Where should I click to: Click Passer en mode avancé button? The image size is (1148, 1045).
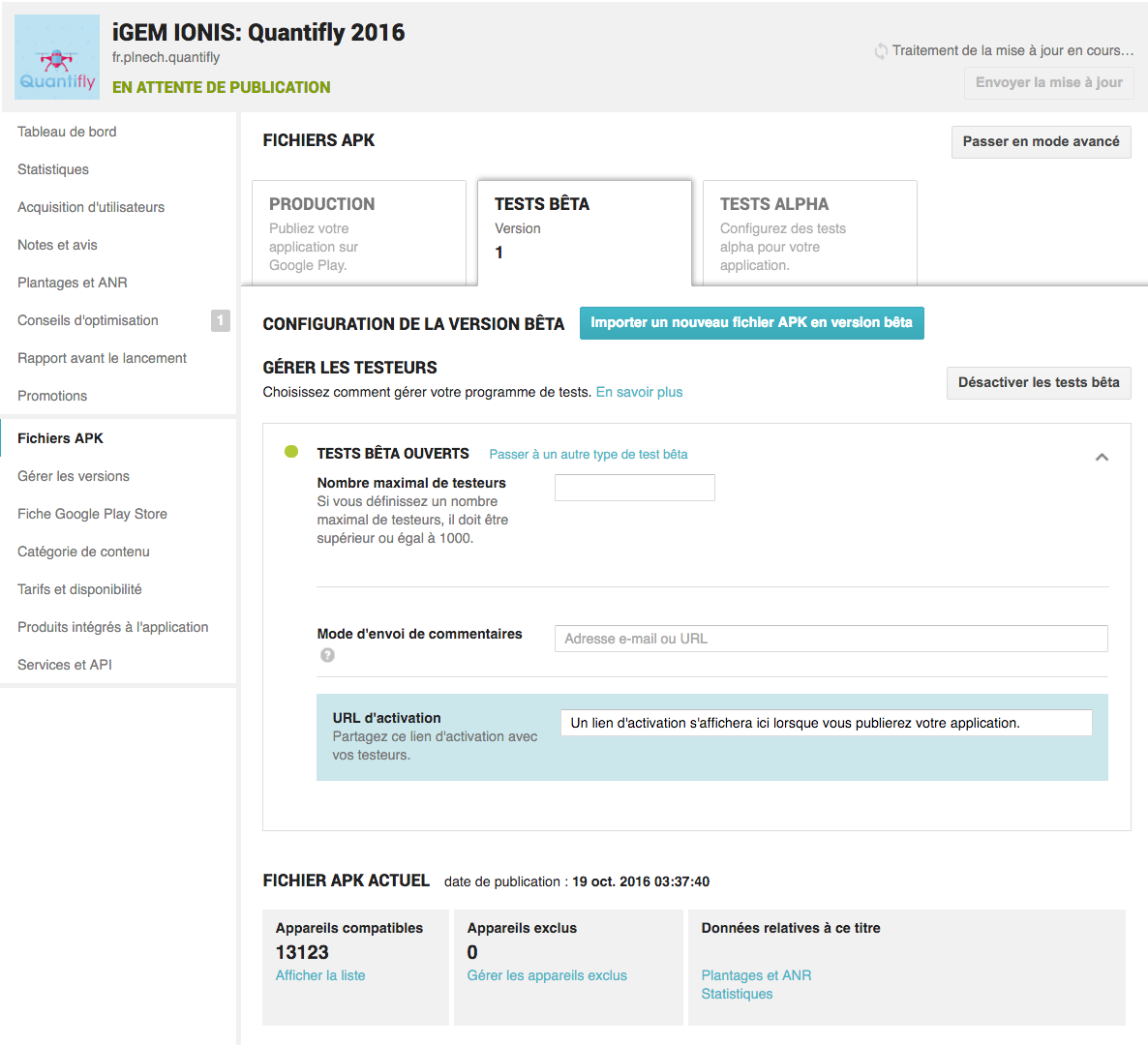click(x=1041, y=142)
